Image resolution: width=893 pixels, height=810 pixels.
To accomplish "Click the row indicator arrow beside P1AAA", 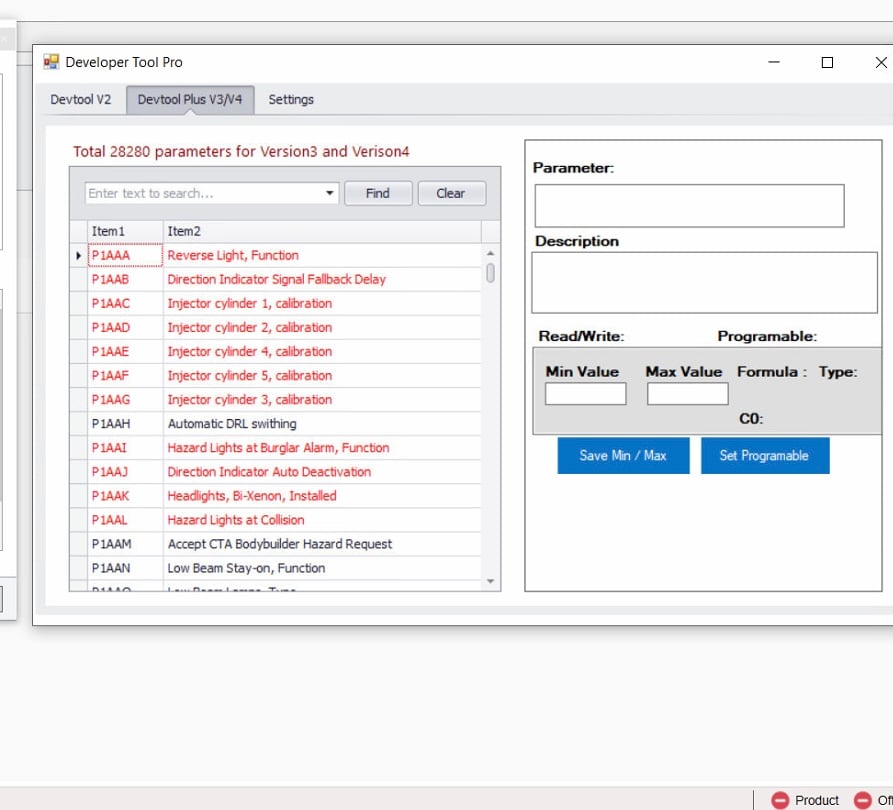I will 79,255.
